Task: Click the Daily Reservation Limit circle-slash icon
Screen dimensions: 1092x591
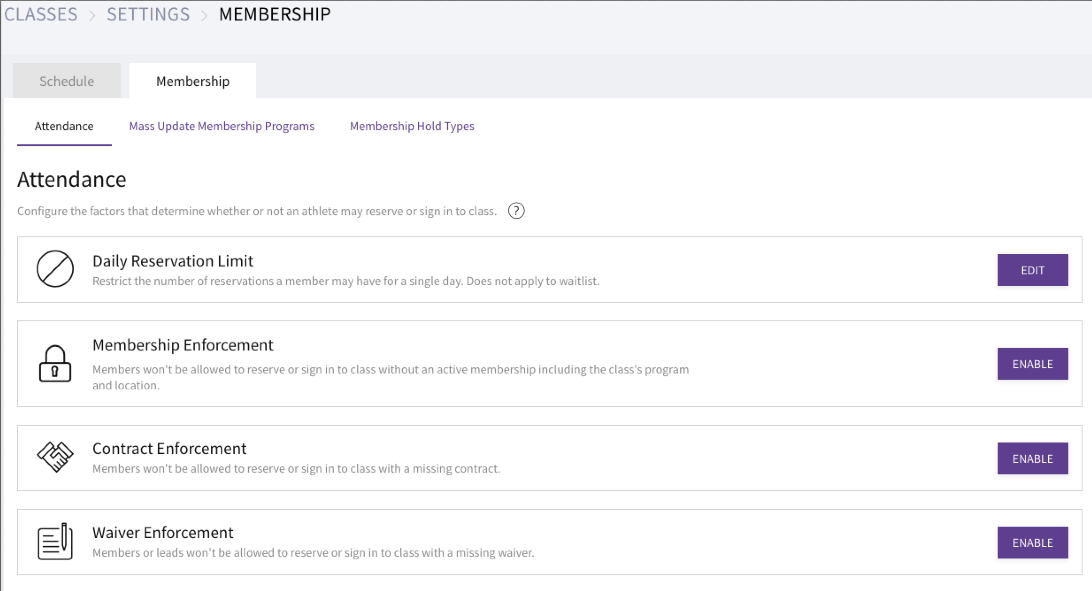Action: [55, 269]
